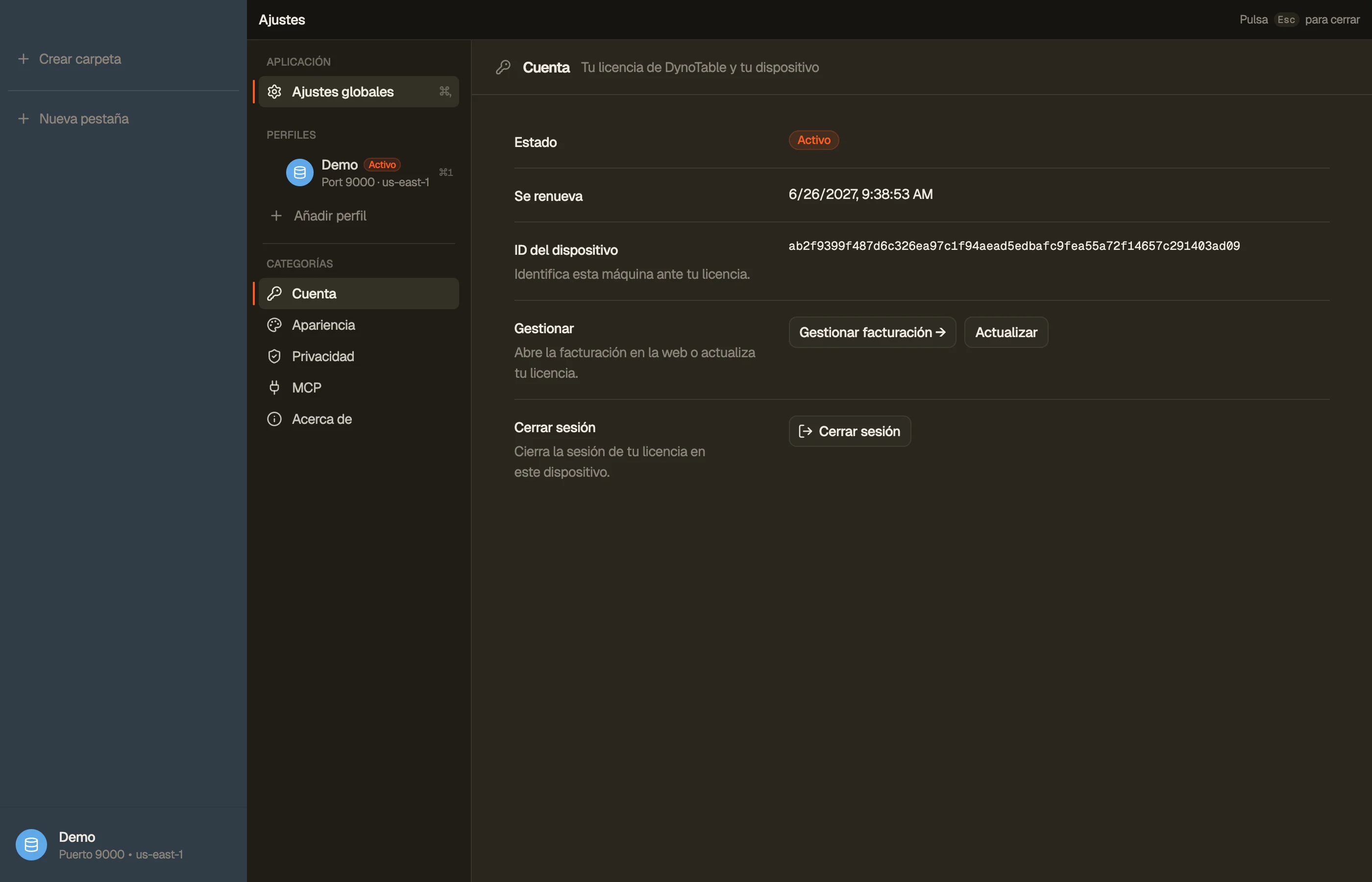Click the ⌘1 shortcut hint on Demo profile
The height and width of the screenshot is (882, 1372).
pyautogui.click(x=445, y=172)
